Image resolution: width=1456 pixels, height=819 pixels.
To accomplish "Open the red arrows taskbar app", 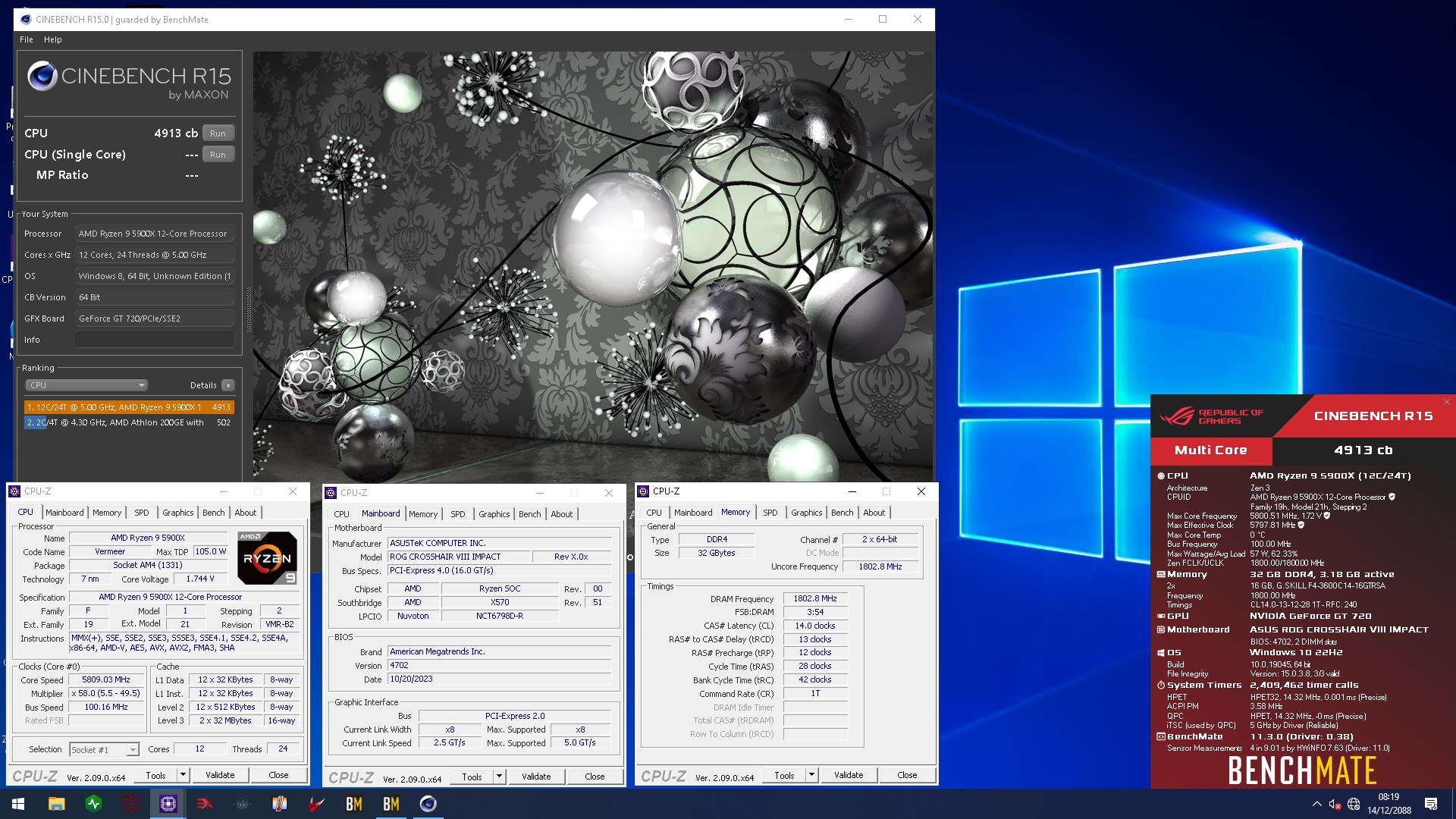I will click(205, 804).
